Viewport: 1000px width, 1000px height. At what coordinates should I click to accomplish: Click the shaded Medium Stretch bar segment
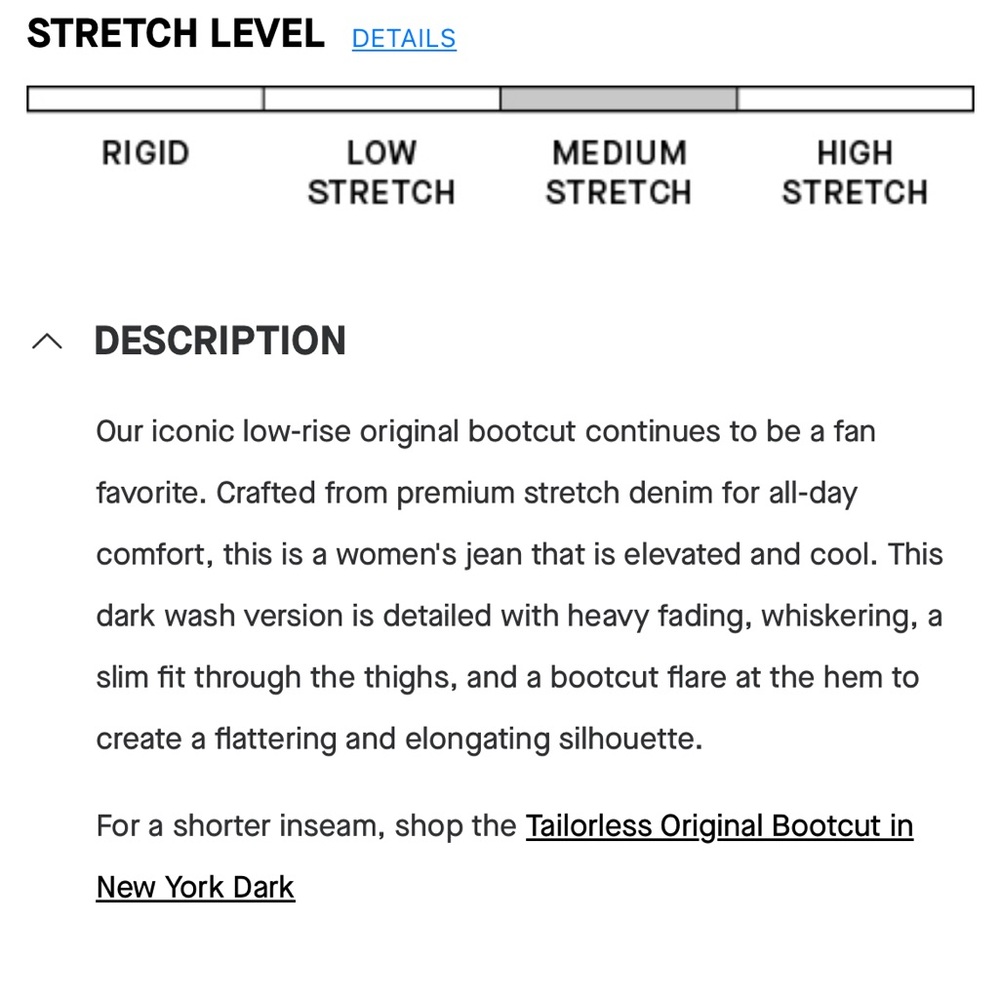pos(619,99)
